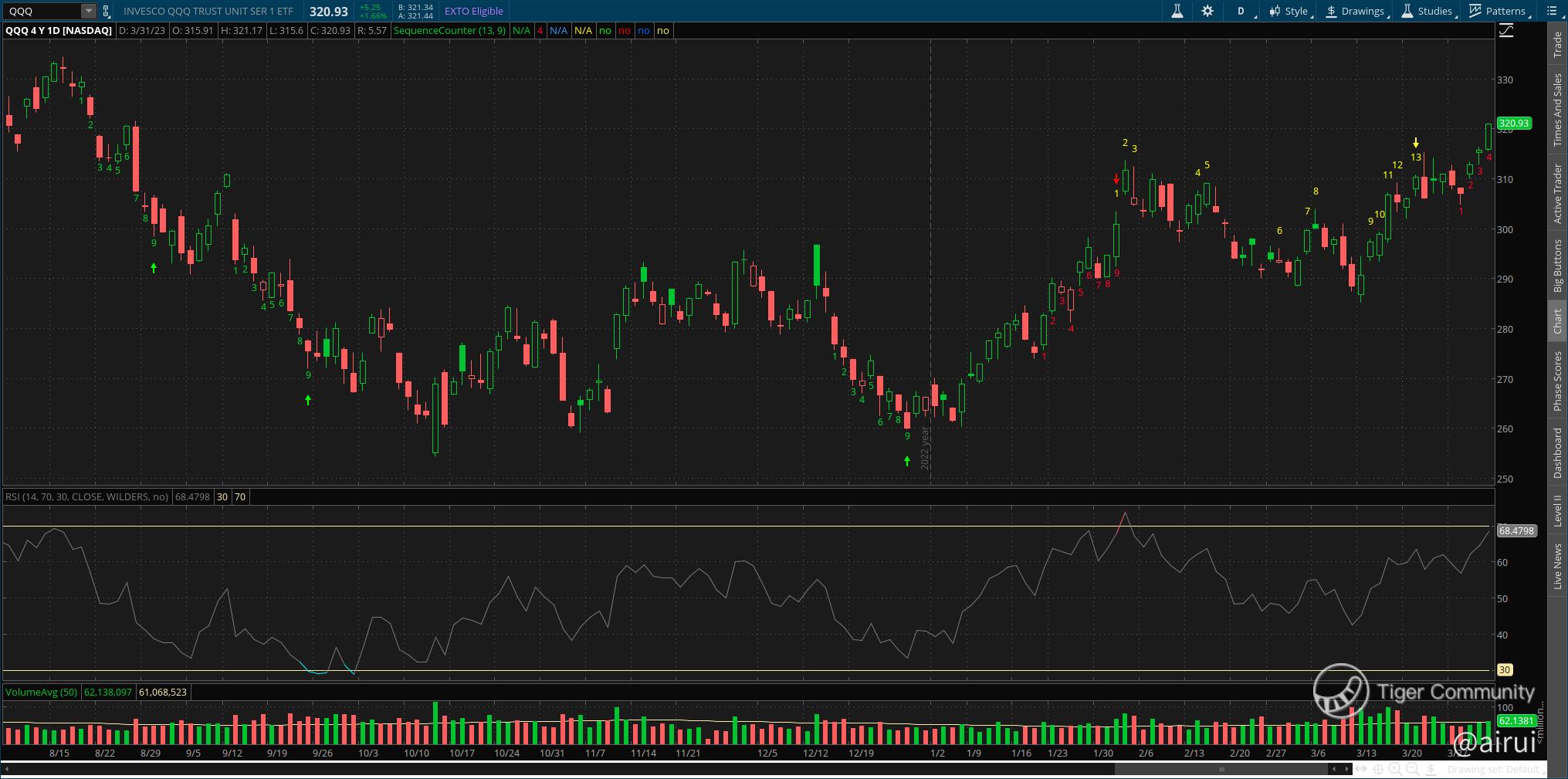
Task: Open the Studies menu
Action: 1428,11
